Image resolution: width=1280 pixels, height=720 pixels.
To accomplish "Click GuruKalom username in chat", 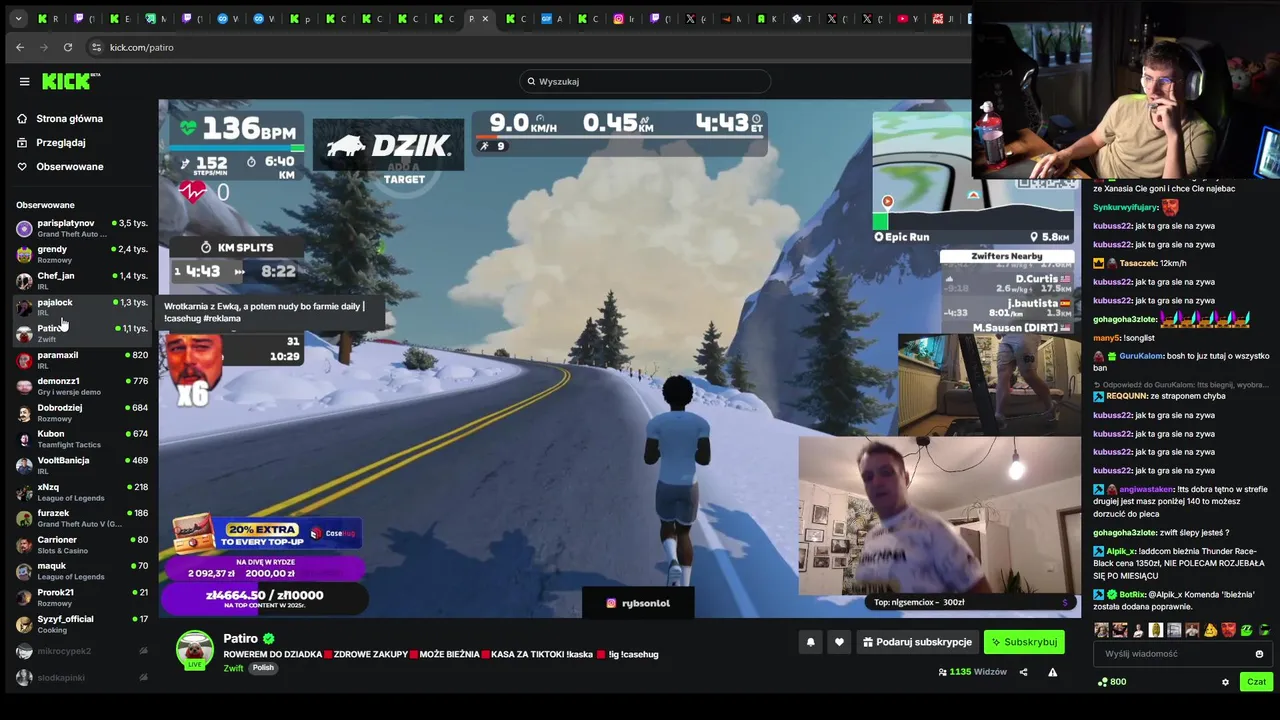I will tap(1142, 356).
